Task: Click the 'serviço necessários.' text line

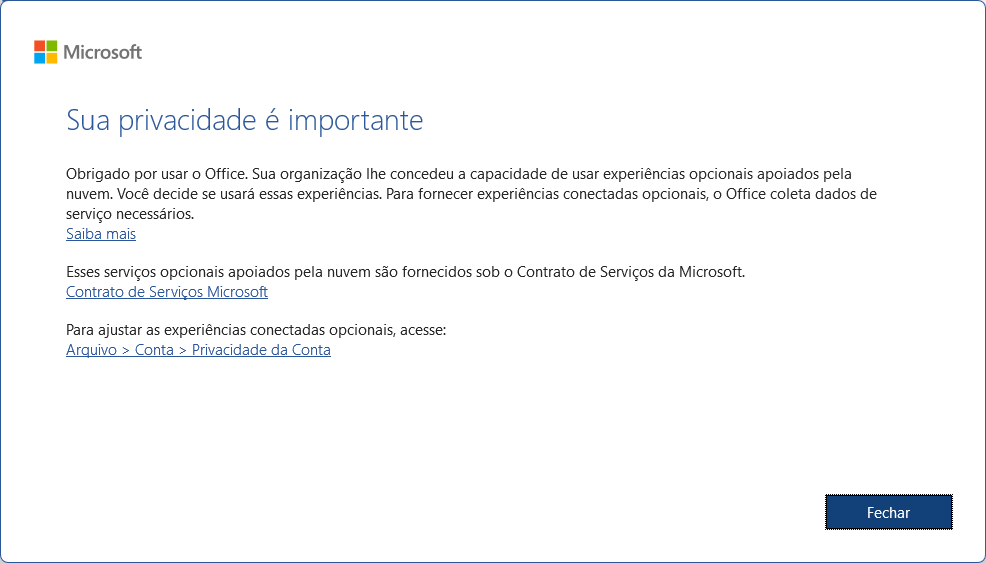Action: click(x=129, y=214)
